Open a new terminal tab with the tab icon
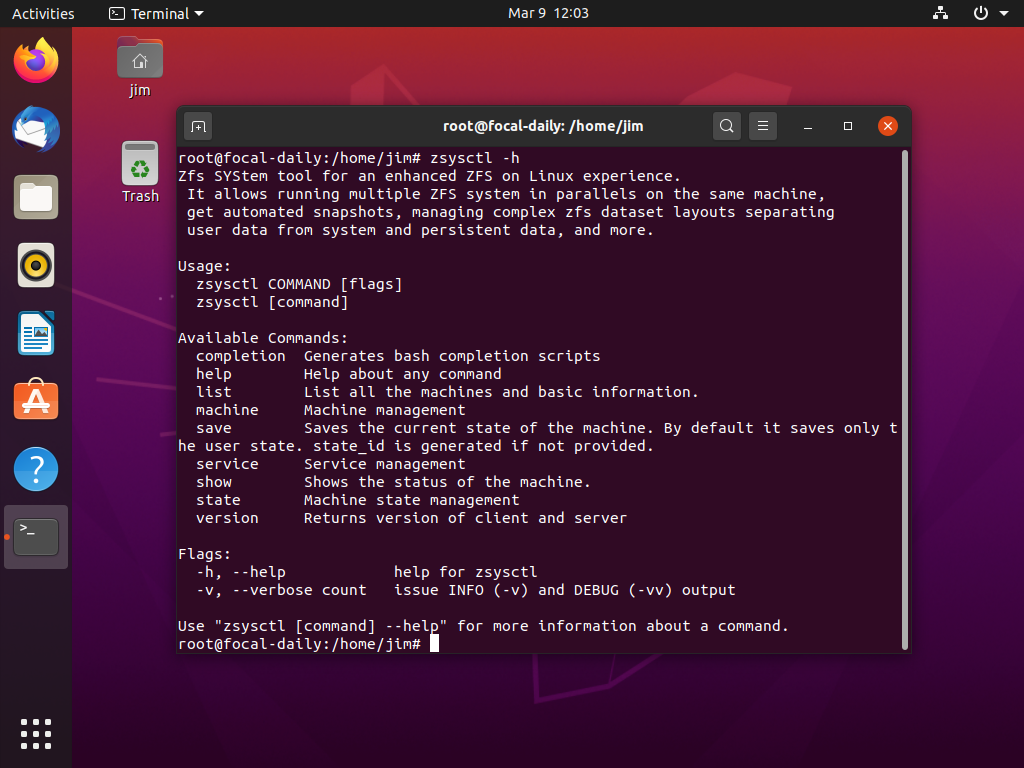This screenshot has height=768, width=1024. [197, 126]
